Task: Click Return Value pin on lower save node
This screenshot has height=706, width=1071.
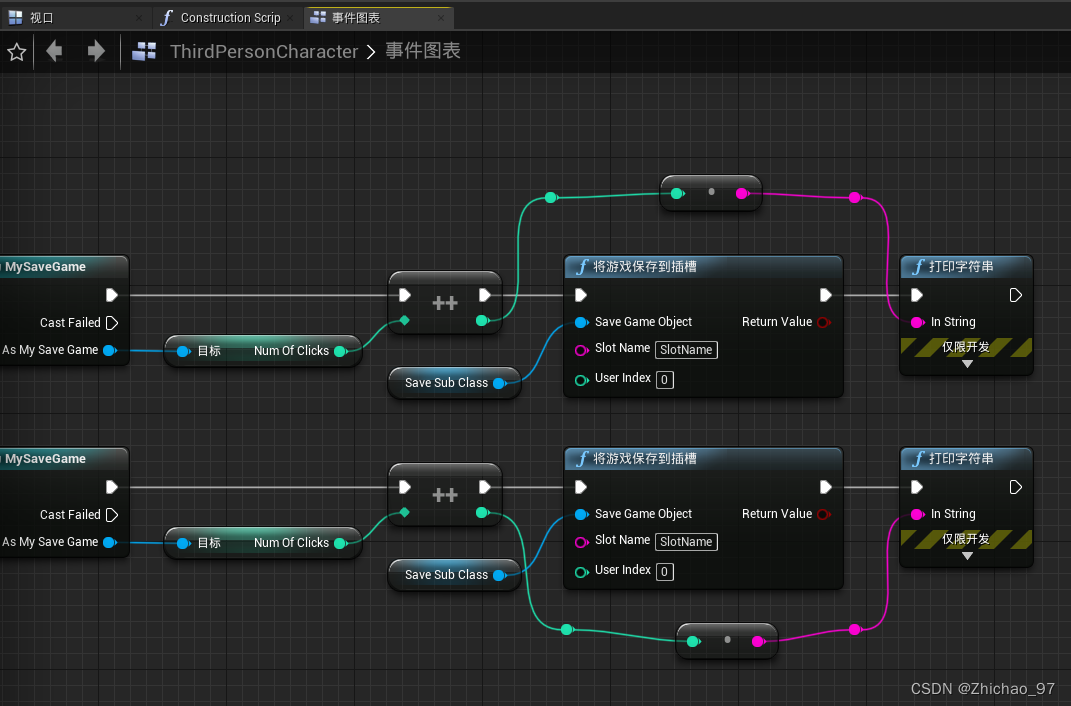Action: tap(824, 514)
